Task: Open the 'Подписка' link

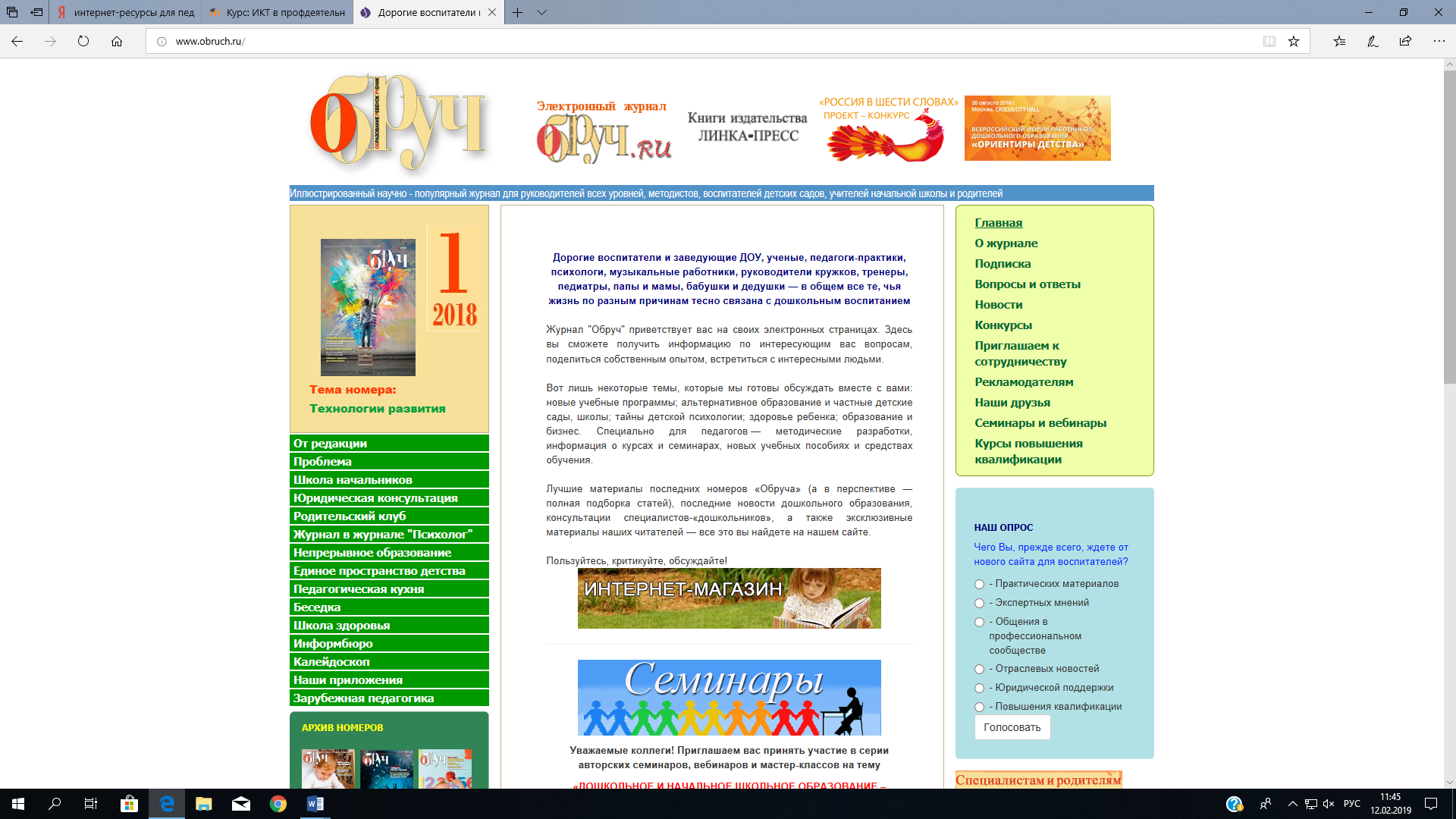Action: coord(1003,264)
